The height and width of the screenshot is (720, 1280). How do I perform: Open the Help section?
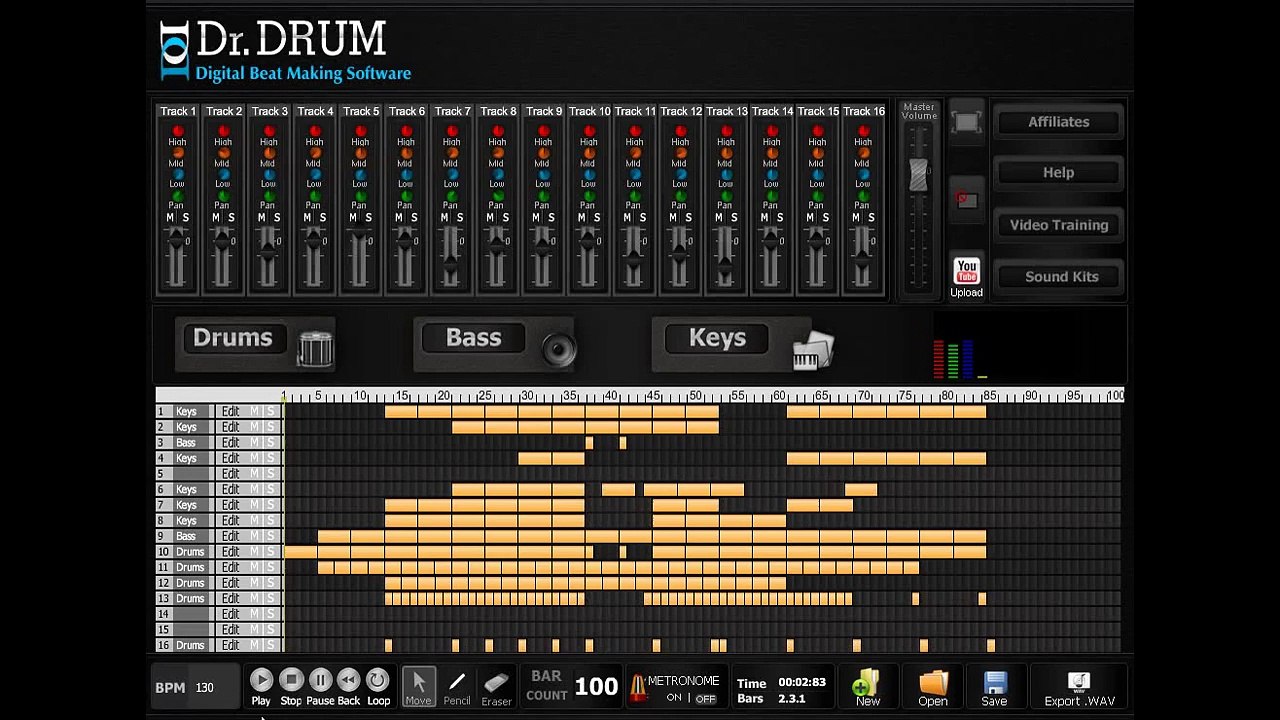pos(1058,173)
